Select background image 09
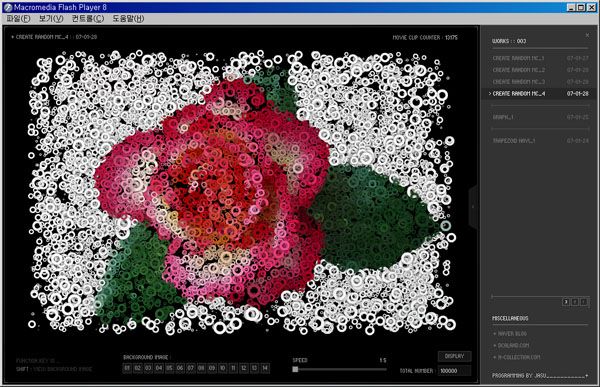 tap(212, 368)
